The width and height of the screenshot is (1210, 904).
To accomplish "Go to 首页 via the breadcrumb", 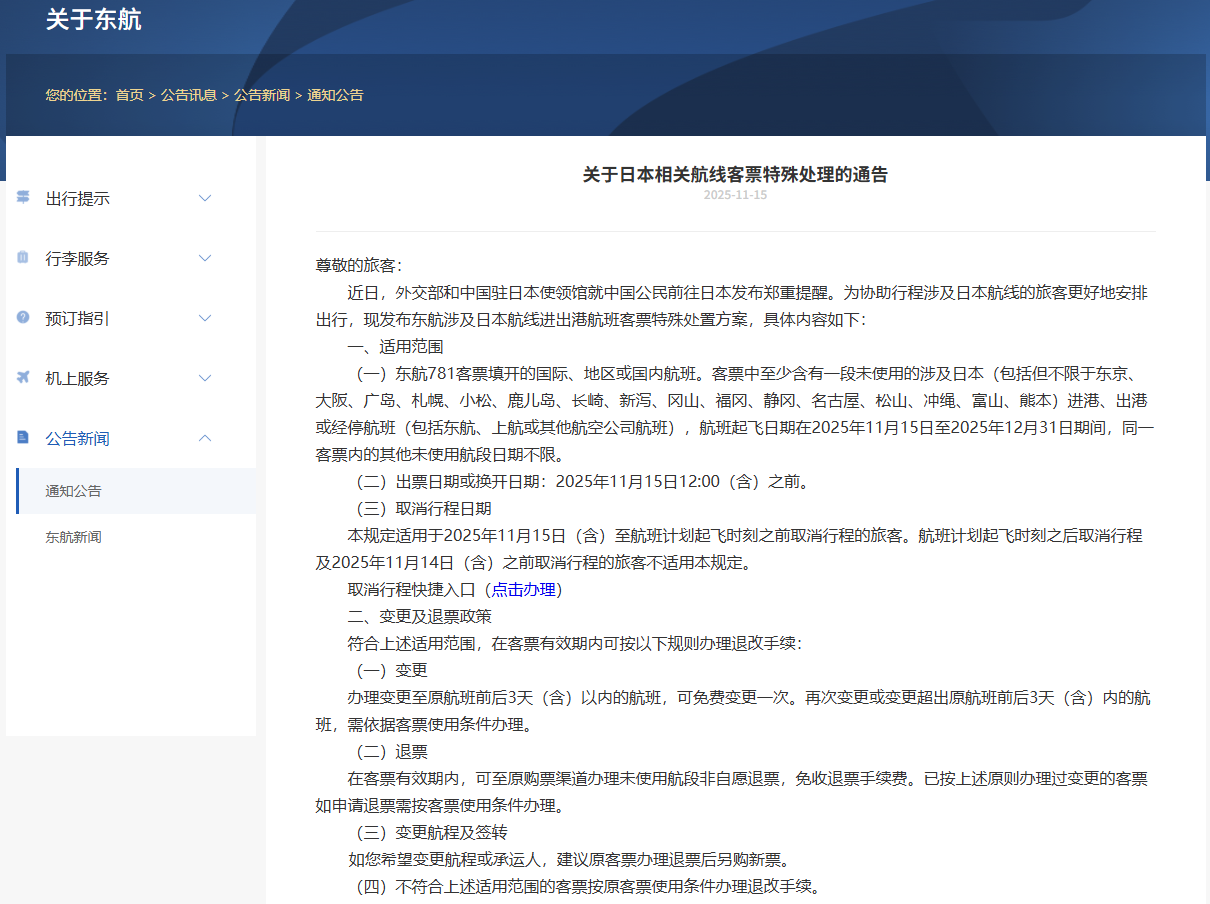I will point(129,95).
